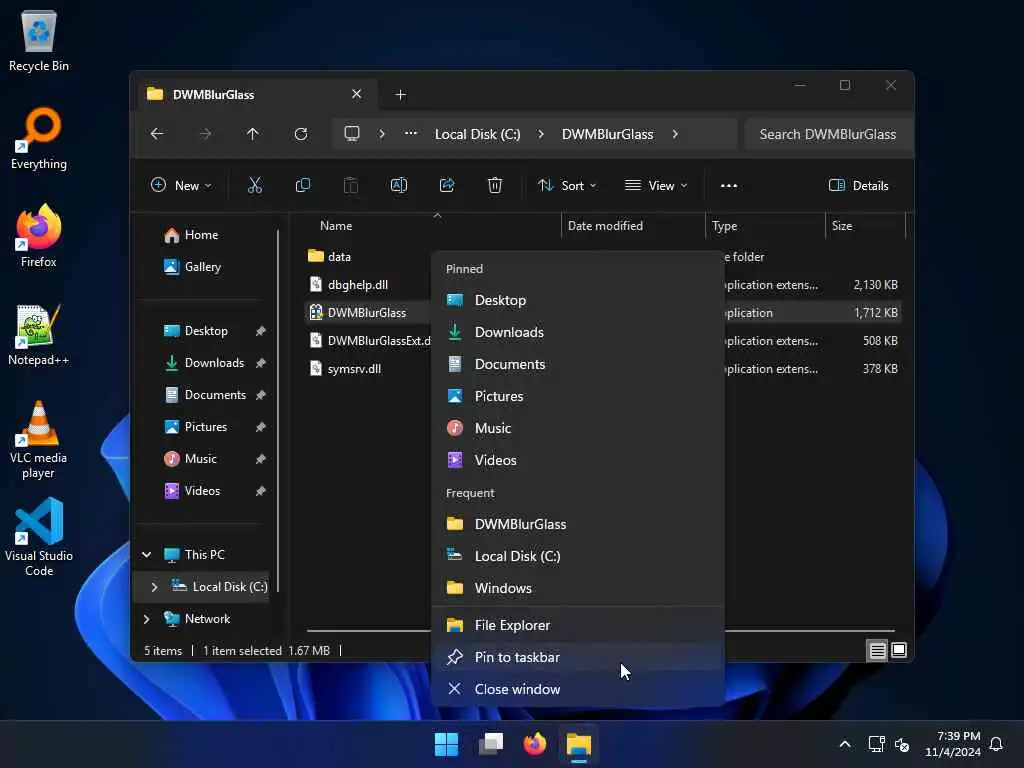Viewport: 1024px width, 768px height.
Task: Select Downloads in jump list
Action: click(x=578, y=332)
